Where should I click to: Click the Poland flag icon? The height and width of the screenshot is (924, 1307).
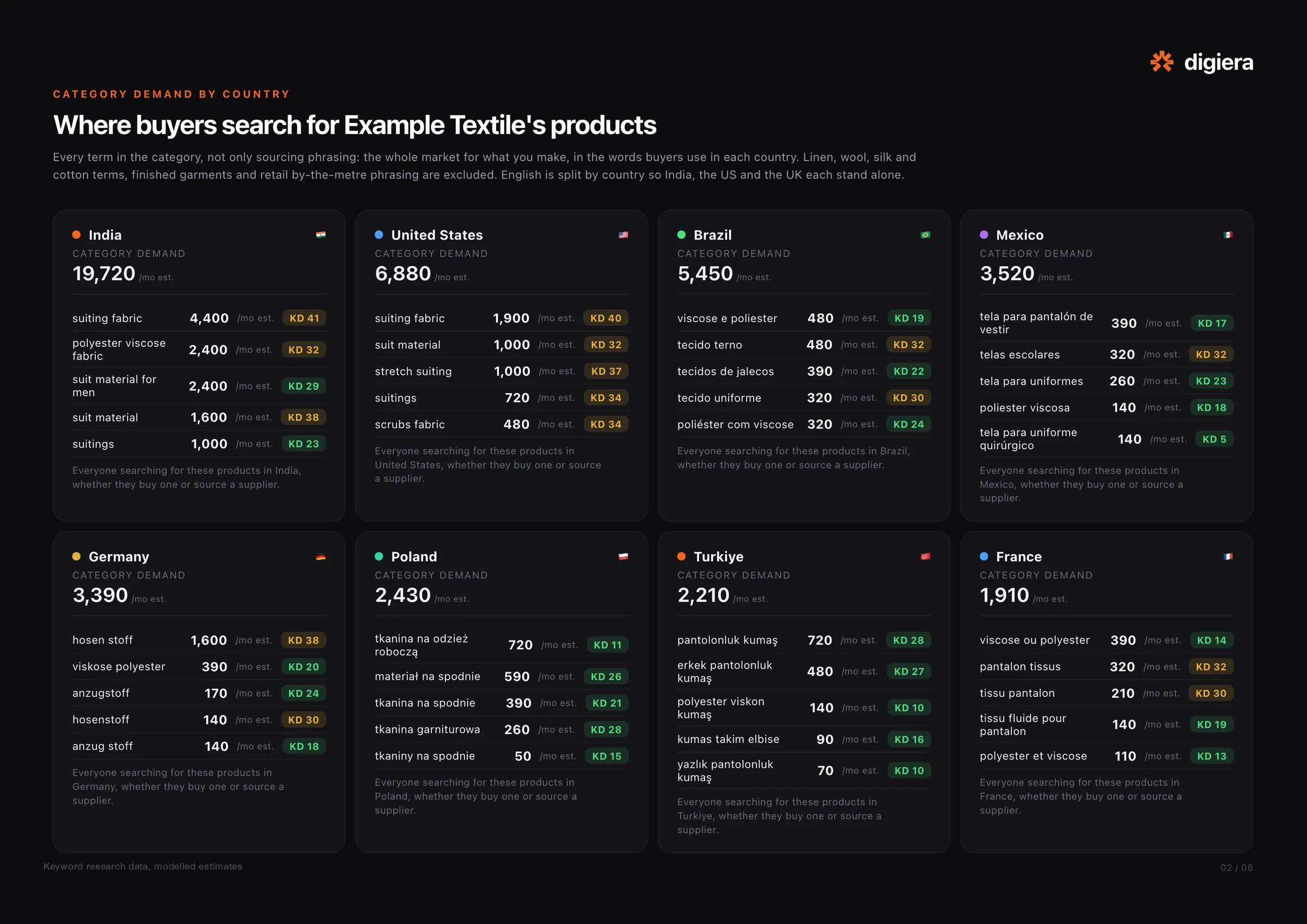coord(624,556)
